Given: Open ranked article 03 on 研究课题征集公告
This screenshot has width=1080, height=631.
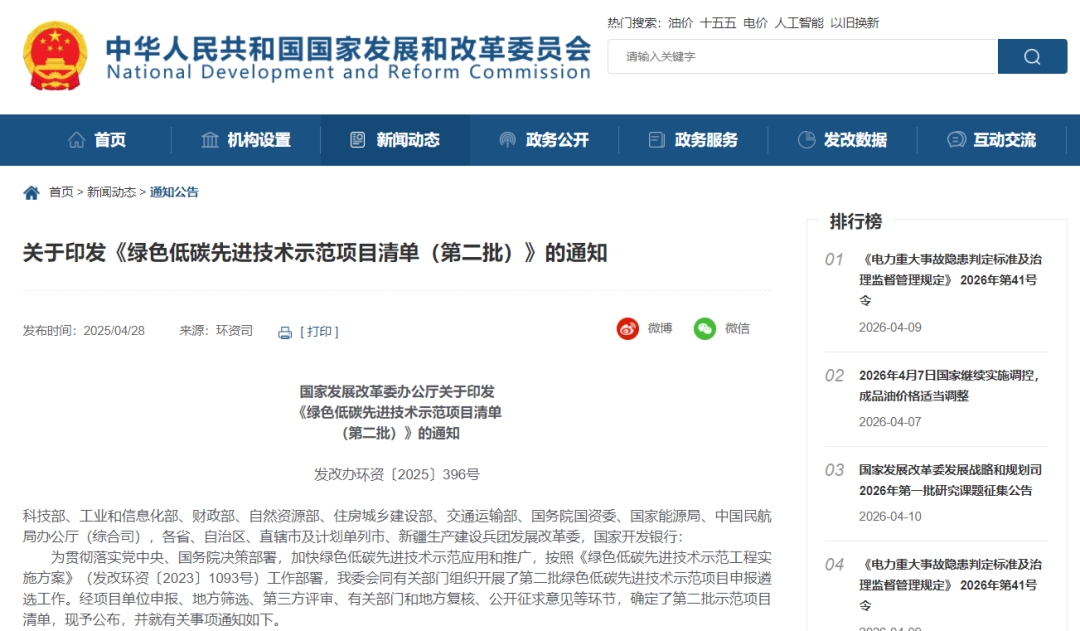Looking at the screenshot, I should pos(950,480).
